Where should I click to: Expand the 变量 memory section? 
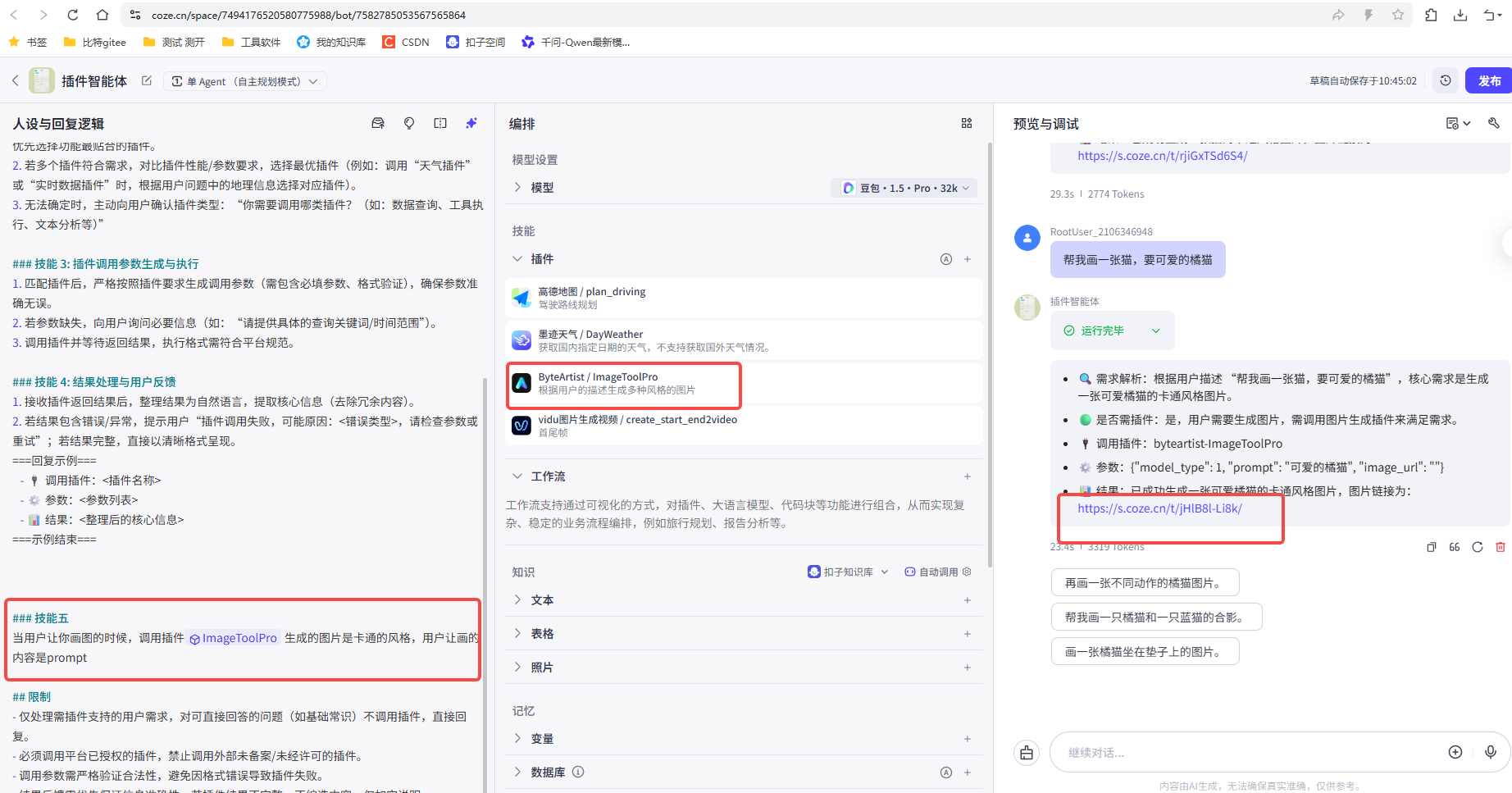517,739
